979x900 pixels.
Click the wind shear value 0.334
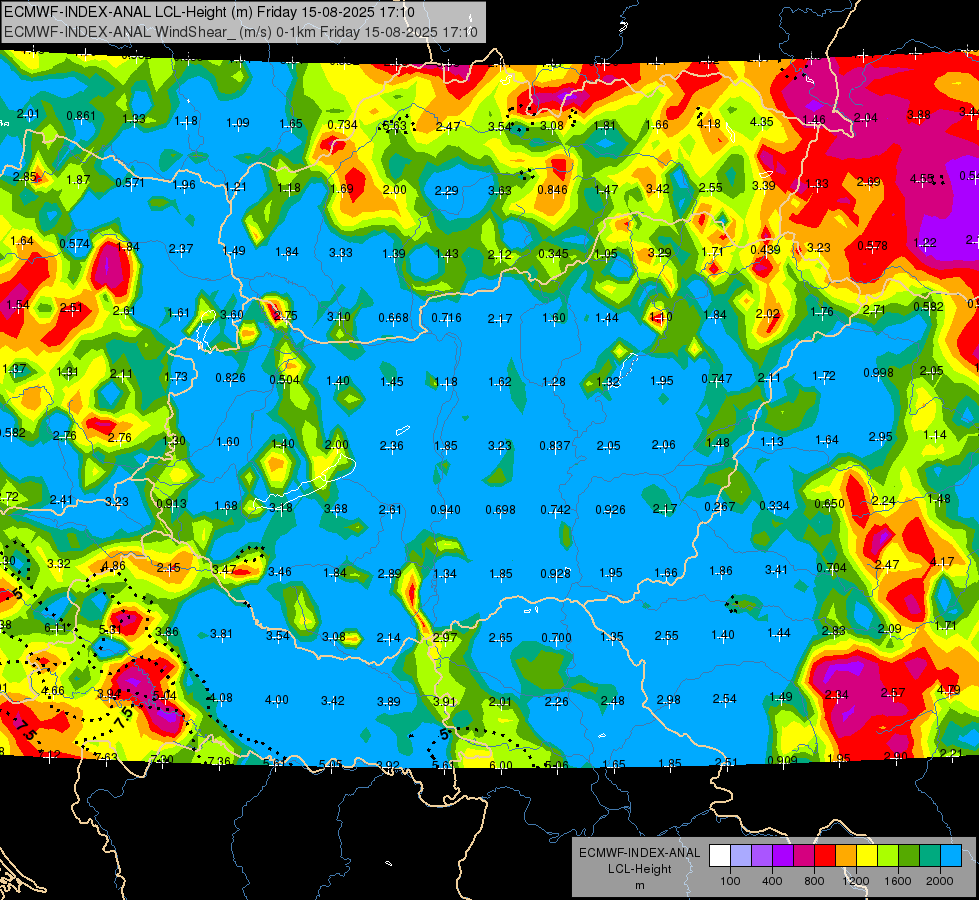tap(775, 505)
